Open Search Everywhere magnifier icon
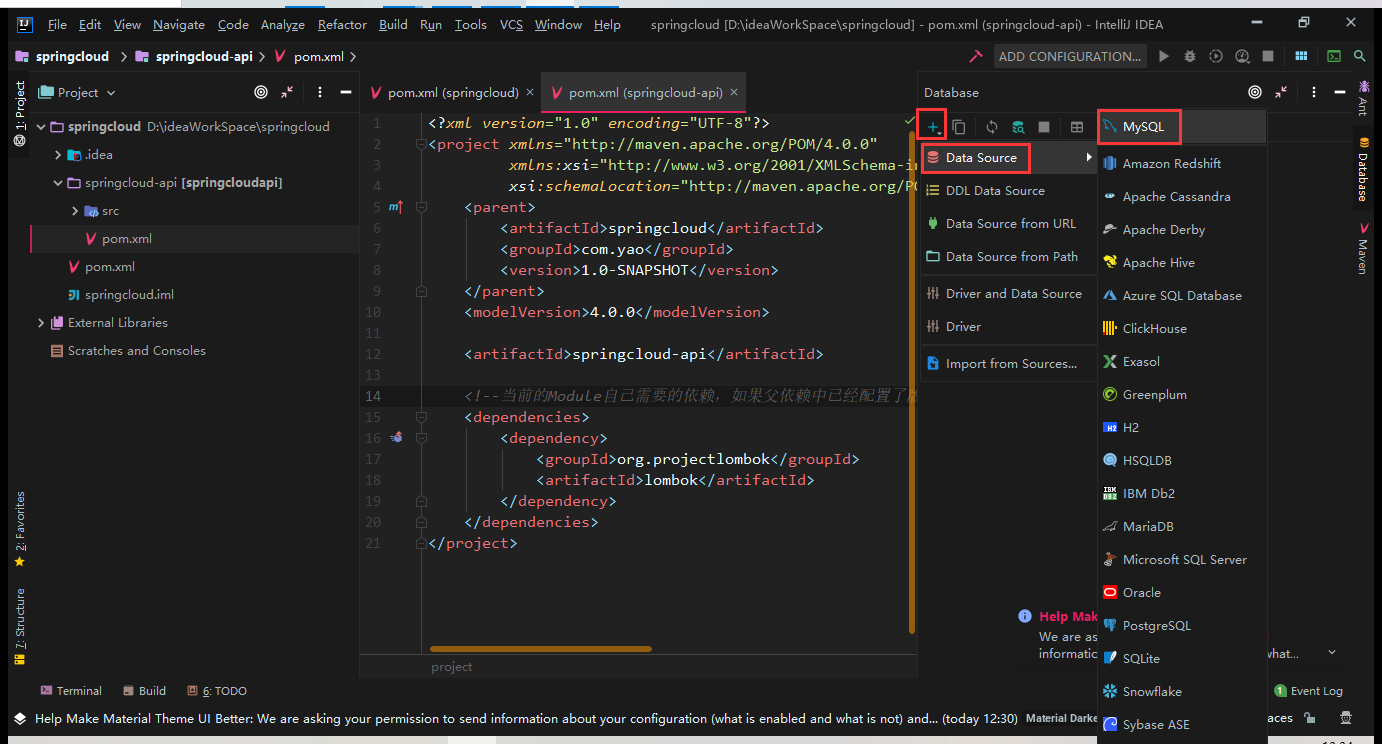This screenshot has width=1382, height=744. (1360, 56)
